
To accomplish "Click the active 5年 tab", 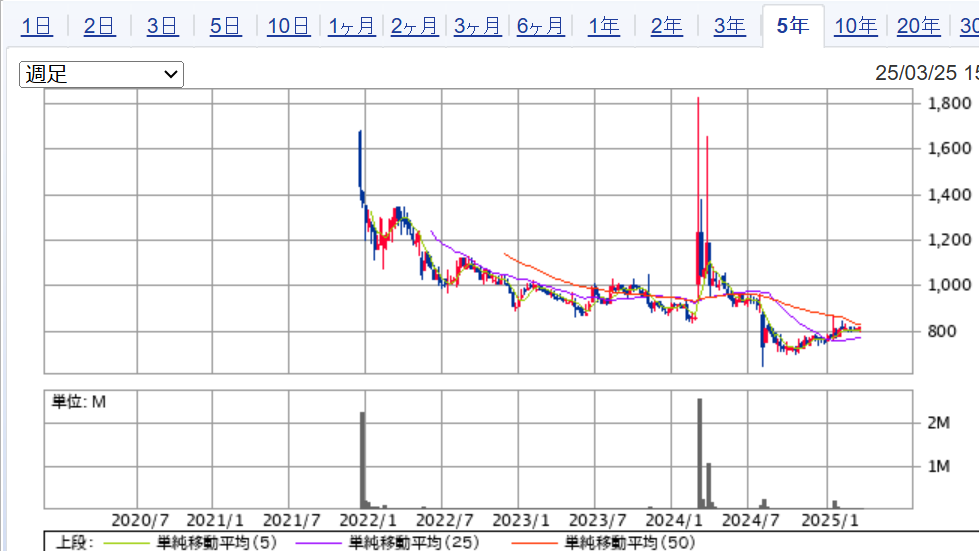I will [793, 26].
